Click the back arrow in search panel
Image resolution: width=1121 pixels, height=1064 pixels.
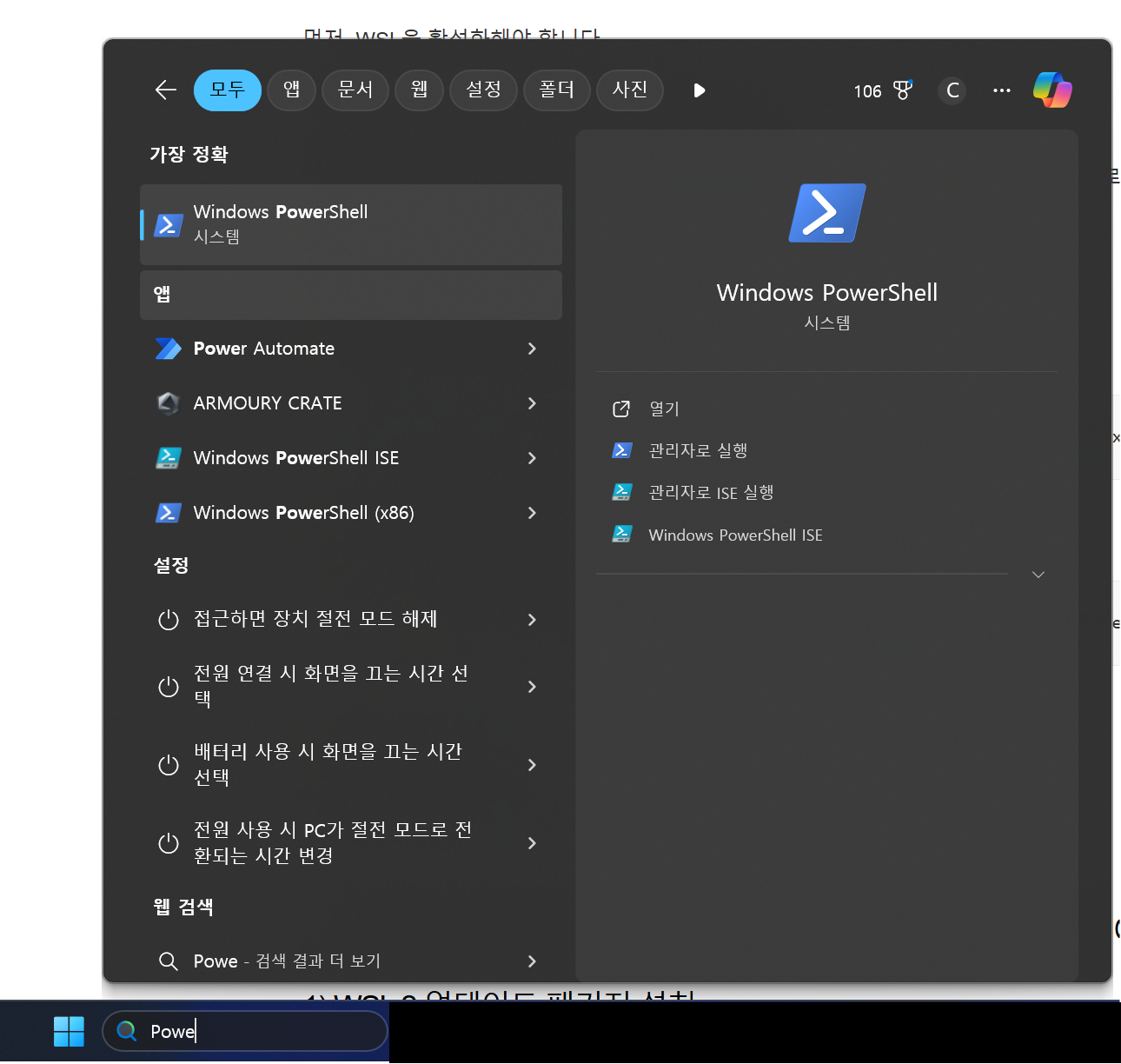(x=165, y=90)
